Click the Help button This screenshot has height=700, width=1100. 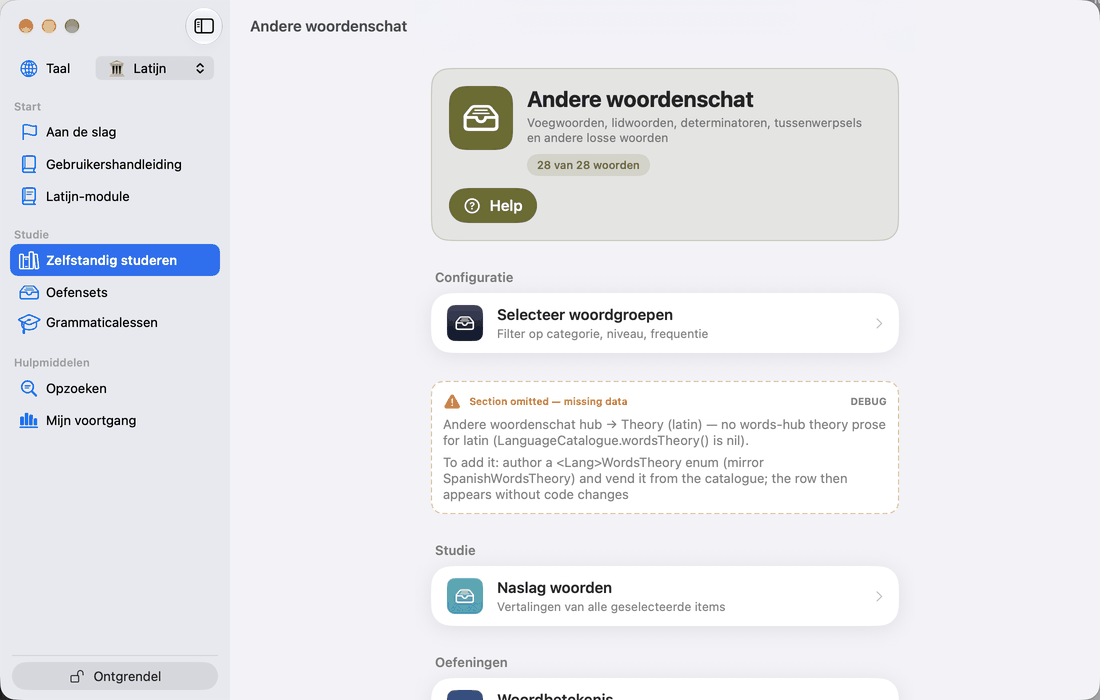click(492, 206)
